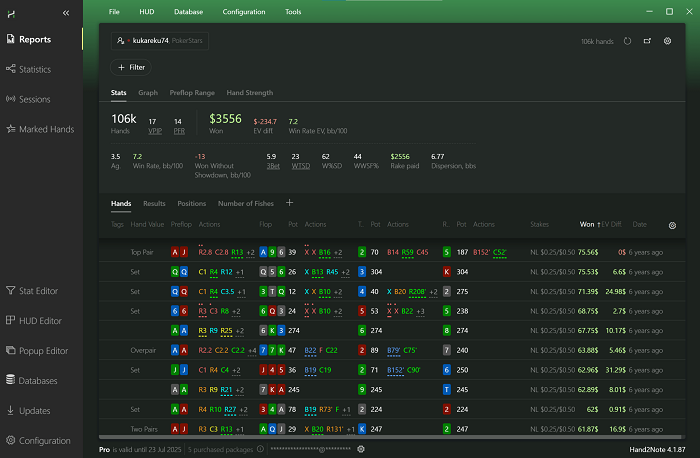Screen dimensions: 700x458
Task: Click the Filter button
Action: 132,67
